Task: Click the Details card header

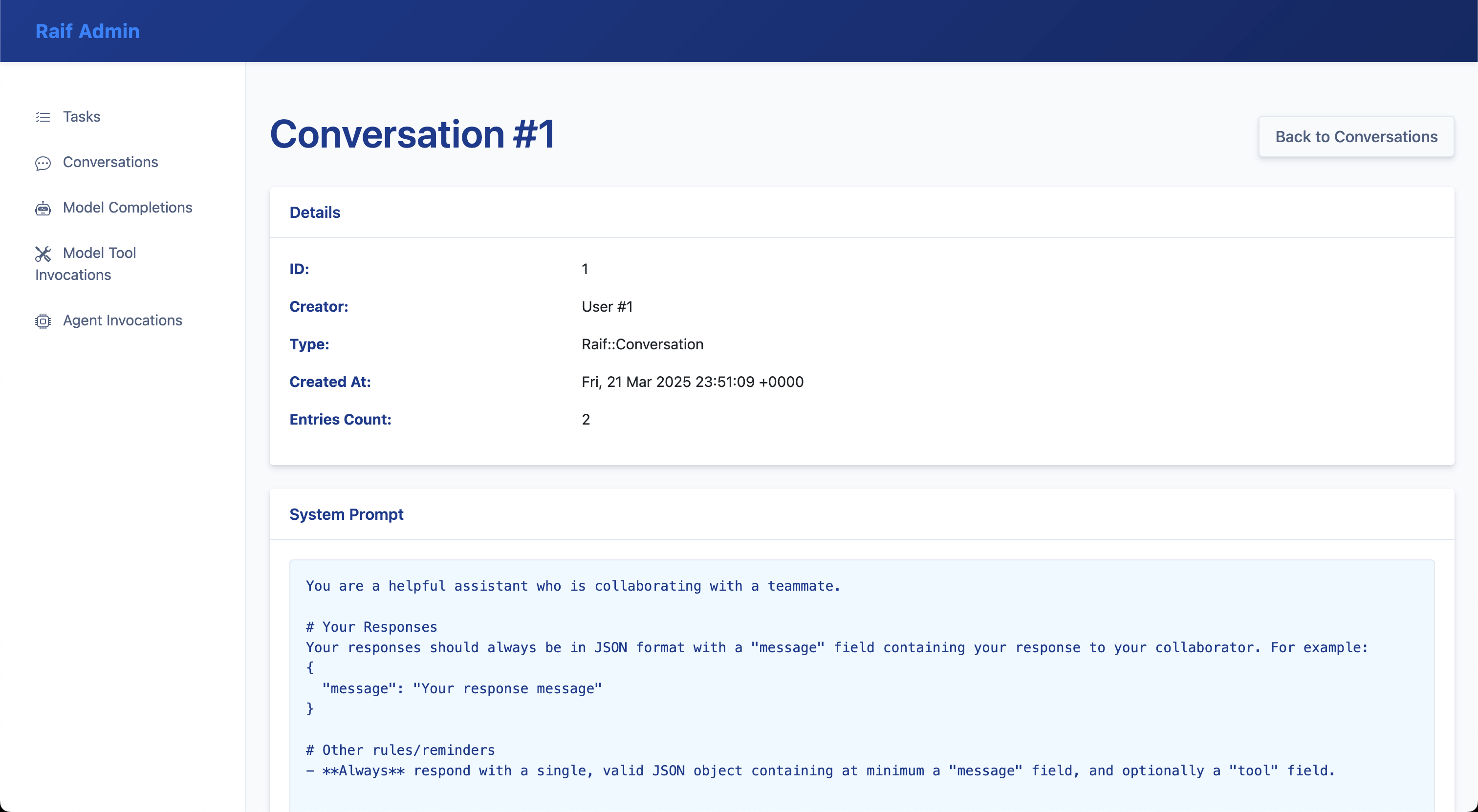Action: [862, 213]
